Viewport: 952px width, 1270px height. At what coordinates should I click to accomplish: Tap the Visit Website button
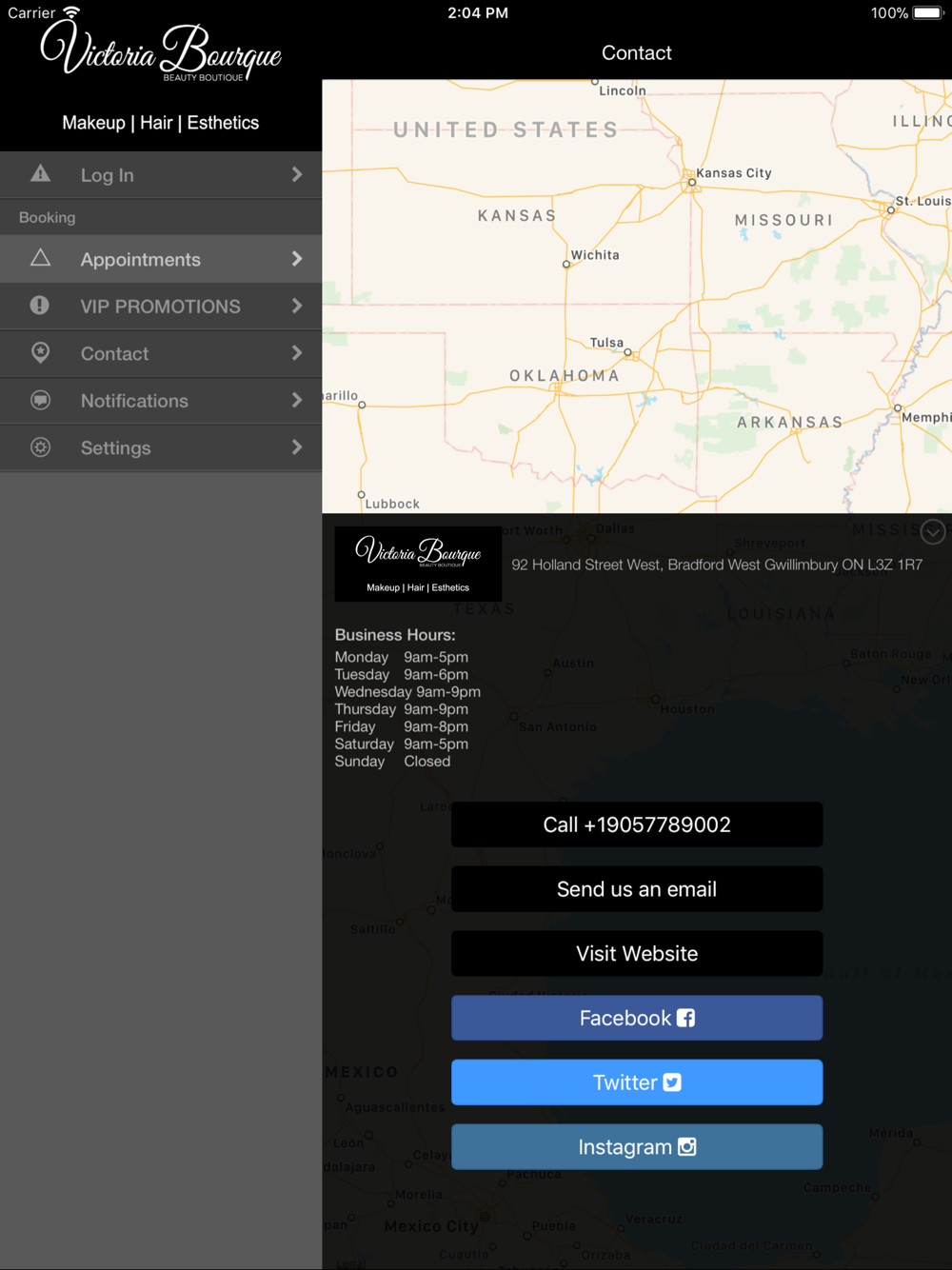coord(637,953)
